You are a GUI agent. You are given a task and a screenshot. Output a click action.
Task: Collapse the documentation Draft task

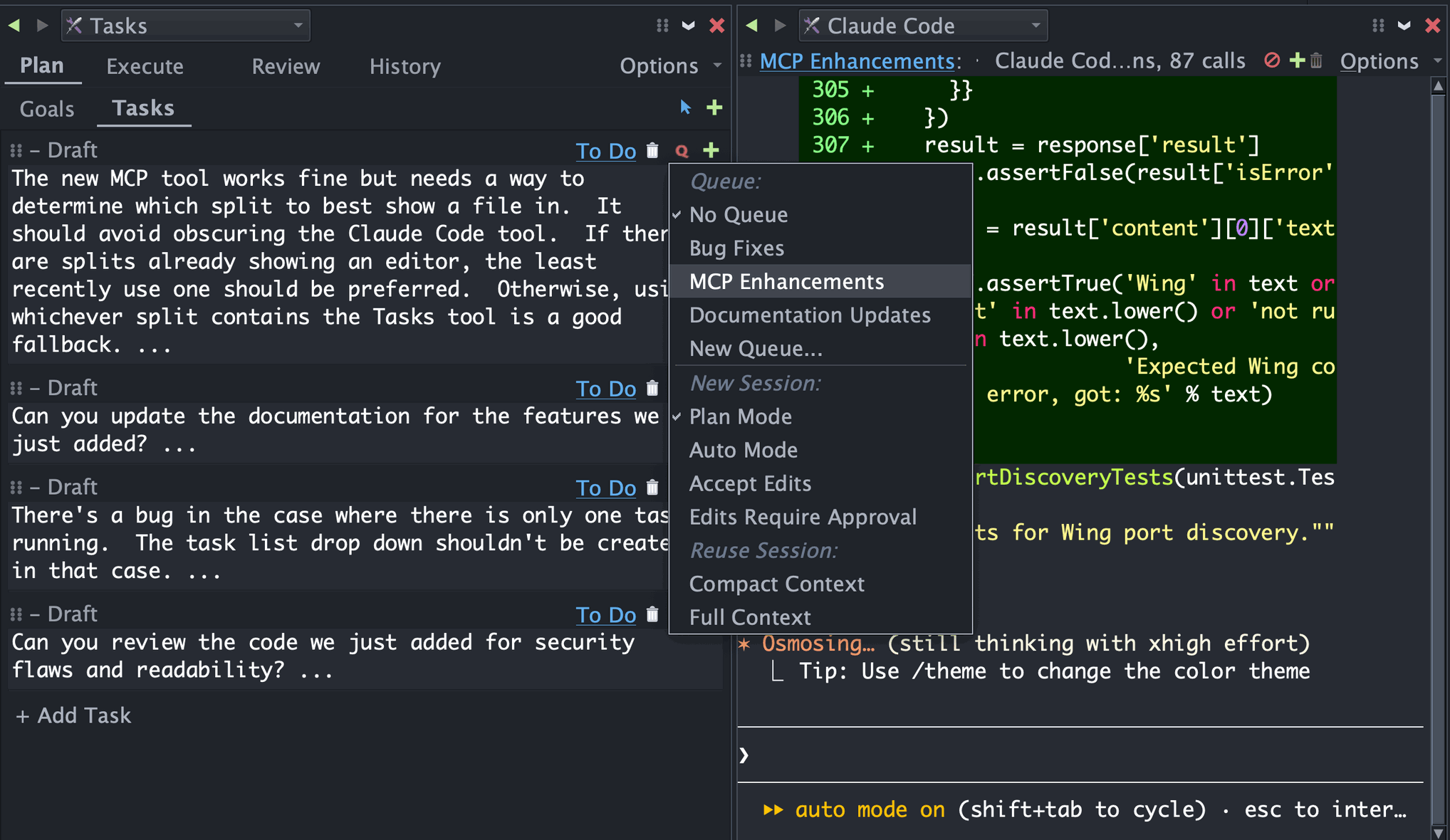(x=34, y=388)
